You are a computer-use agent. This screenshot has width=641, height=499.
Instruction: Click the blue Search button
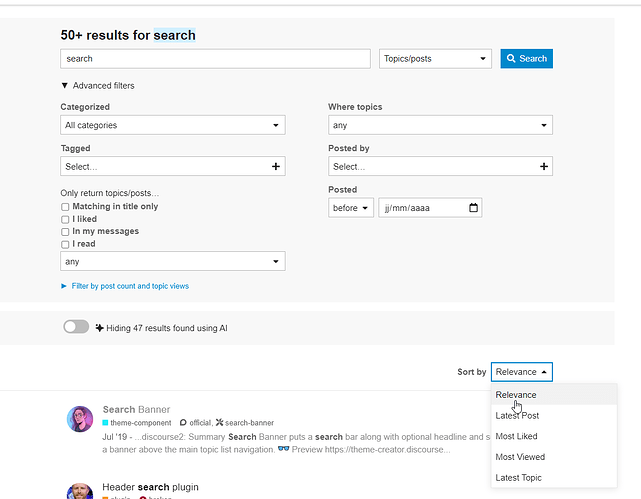(527, 58)
